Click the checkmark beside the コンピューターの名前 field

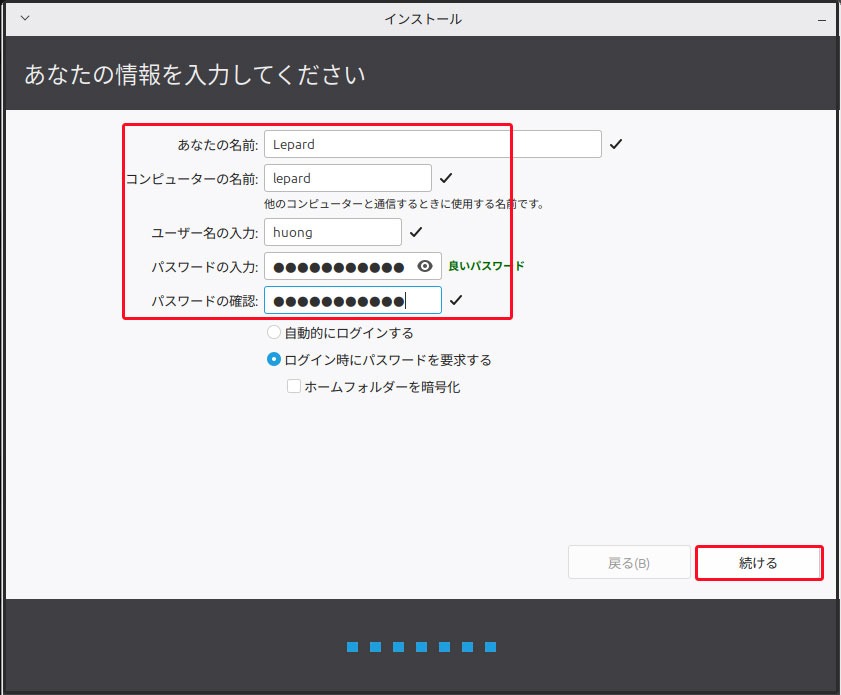[x=446, y=178]
